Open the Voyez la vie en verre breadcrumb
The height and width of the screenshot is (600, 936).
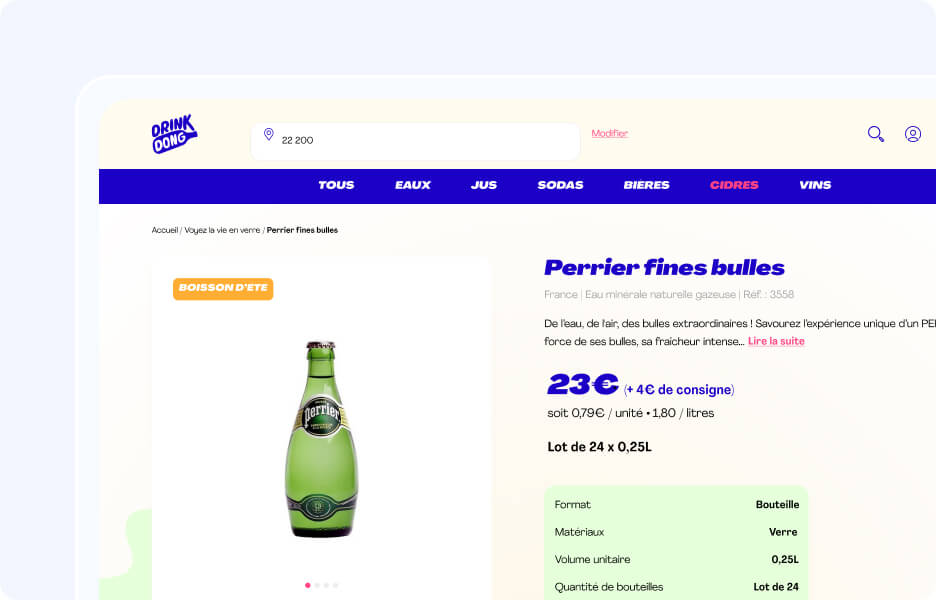point(222,230)
